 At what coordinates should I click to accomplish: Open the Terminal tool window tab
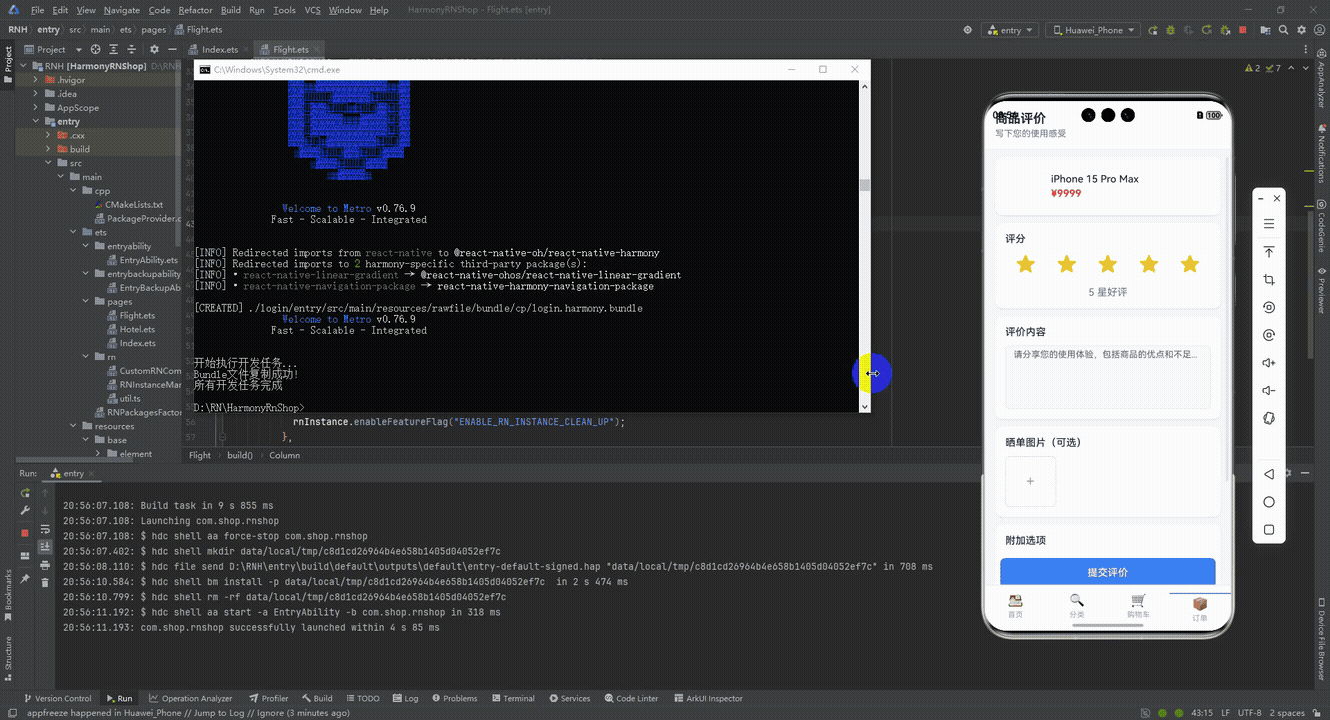tap(511, 698)
